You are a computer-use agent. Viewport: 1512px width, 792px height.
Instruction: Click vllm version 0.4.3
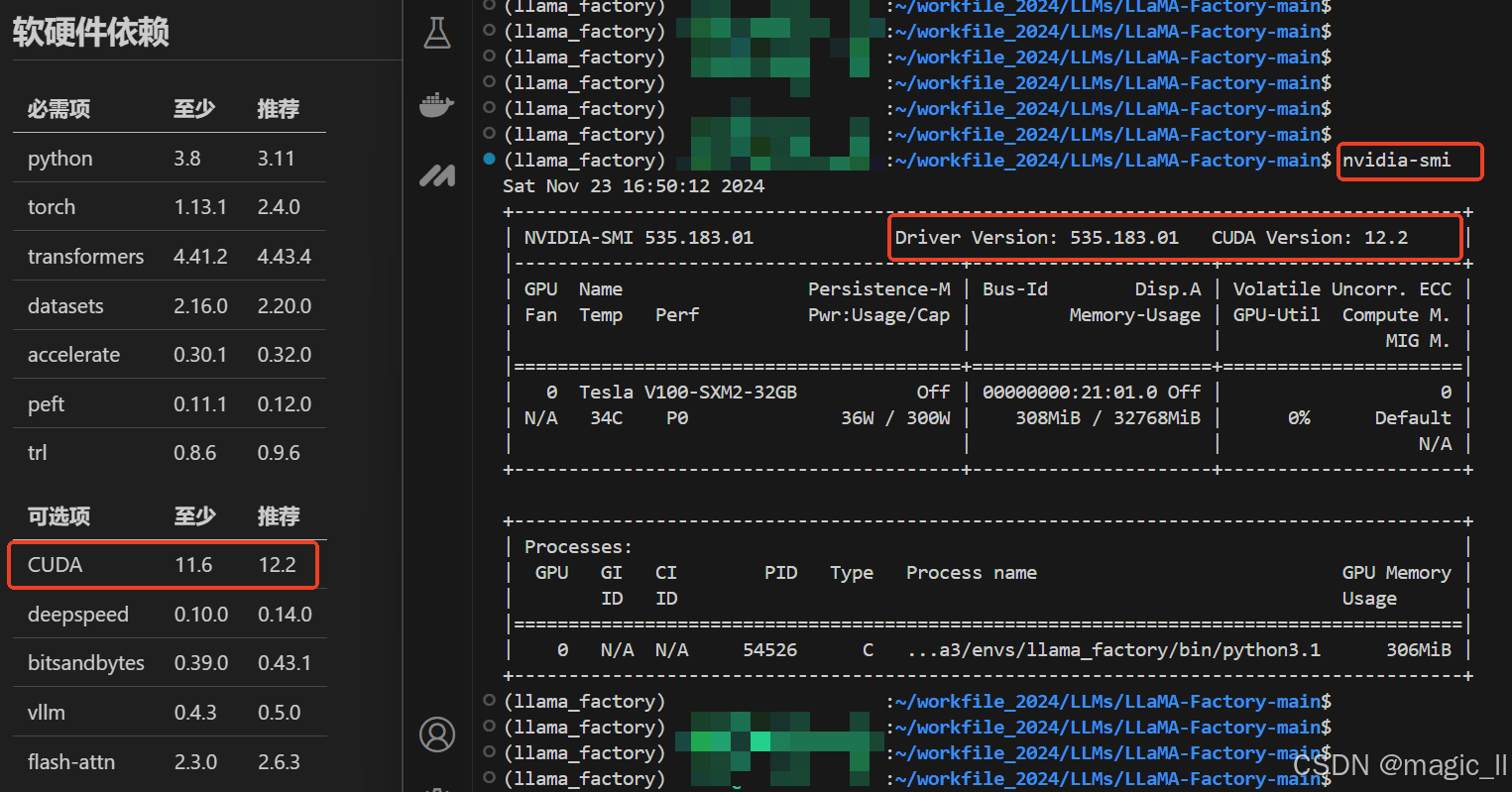click(195, 713)
